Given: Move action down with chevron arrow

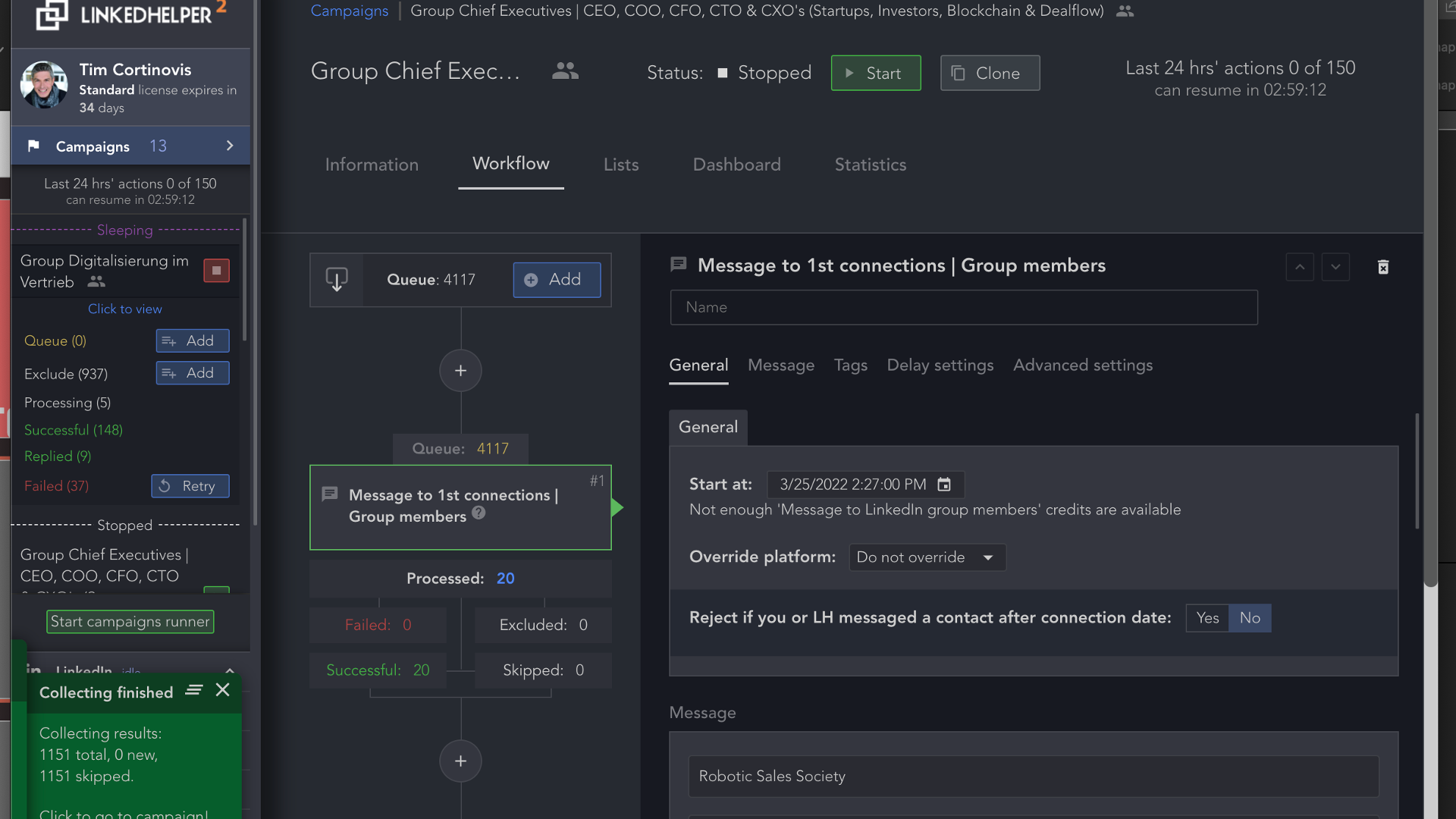Looking at the screenshot, I should point(1335,267).
